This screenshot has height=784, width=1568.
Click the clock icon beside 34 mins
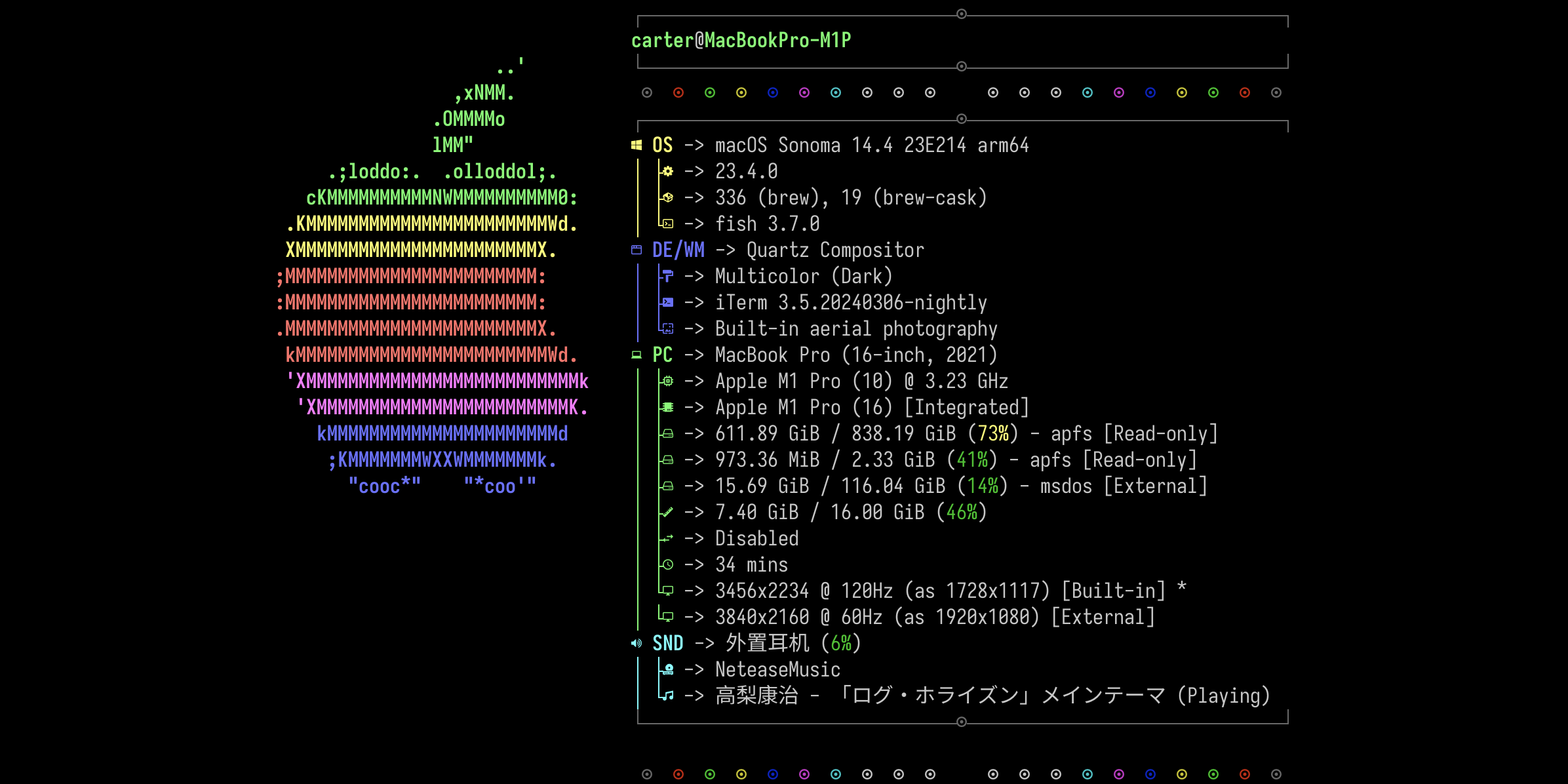(x=668, y=564)
